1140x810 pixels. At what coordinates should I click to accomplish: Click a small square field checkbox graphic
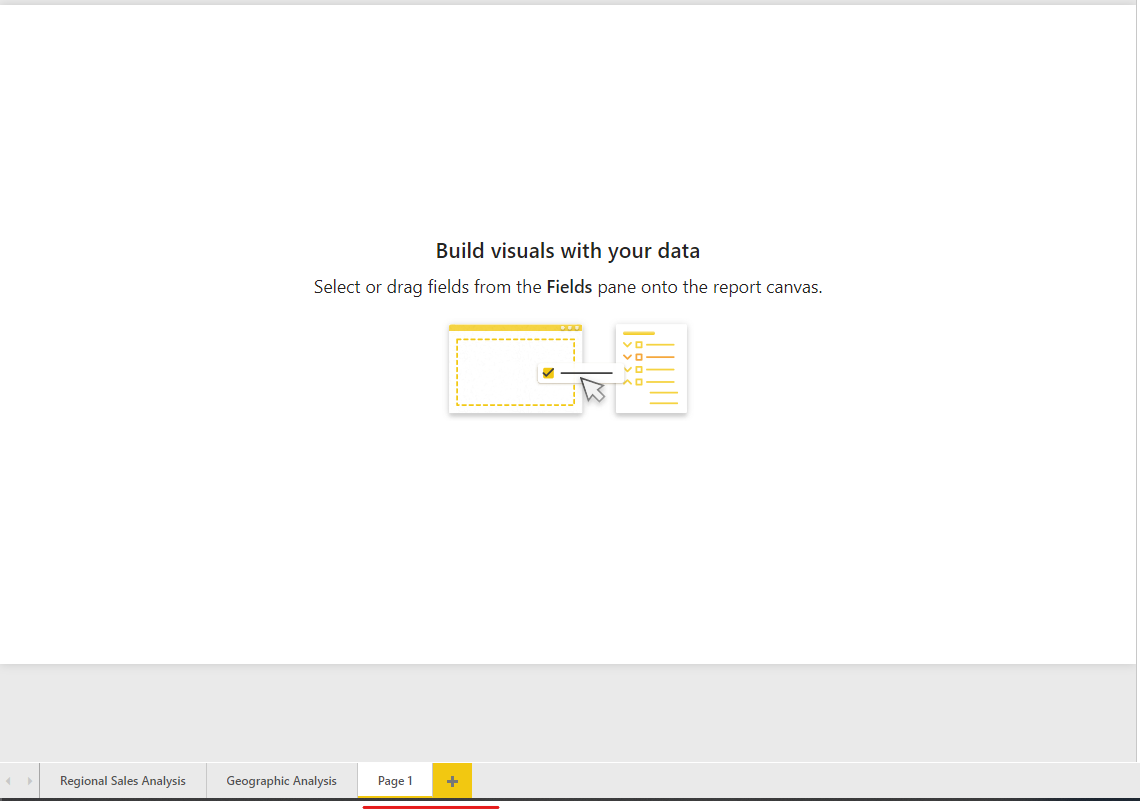click(639, 345)
